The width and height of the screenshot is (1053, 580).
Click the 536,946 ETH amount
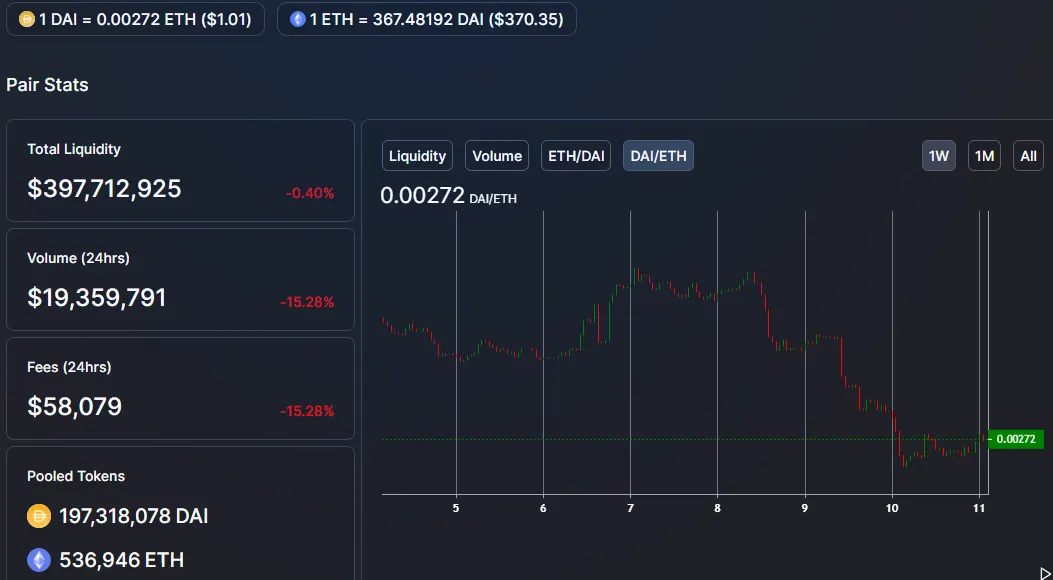(122, 560)
